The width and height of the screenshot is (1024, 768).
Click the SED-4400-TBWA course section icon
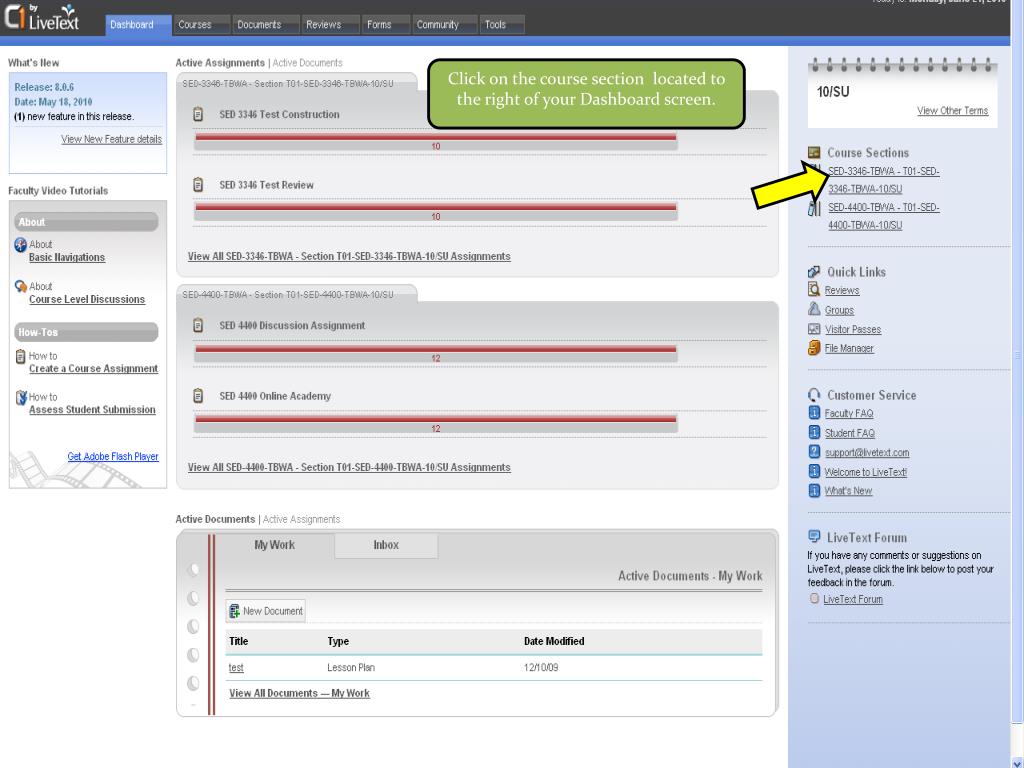[814, 208]
